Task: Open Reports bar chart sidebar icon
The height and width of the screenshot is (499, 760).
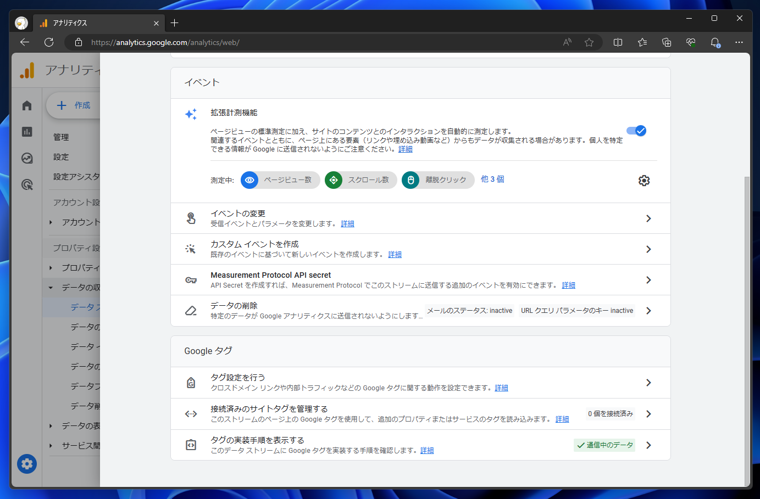Action: point(27,131)
